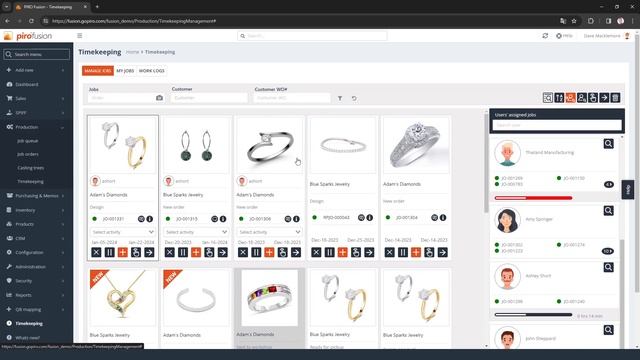The width and height of the screenshot is (640, 360).
Task: Switch to the My Jobs tab
Action: (125, 71)
